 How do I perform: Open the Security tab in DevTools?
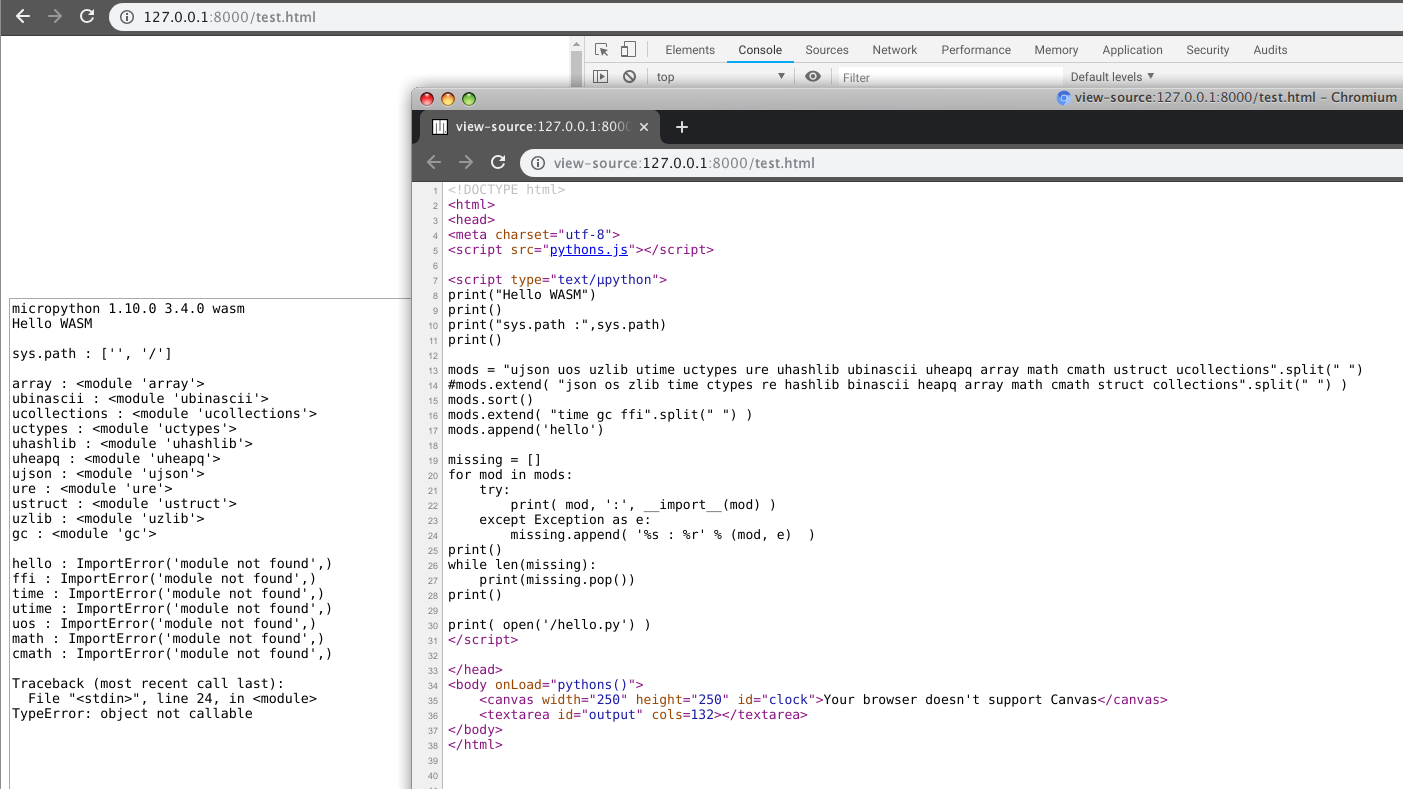click(1208, 50)
